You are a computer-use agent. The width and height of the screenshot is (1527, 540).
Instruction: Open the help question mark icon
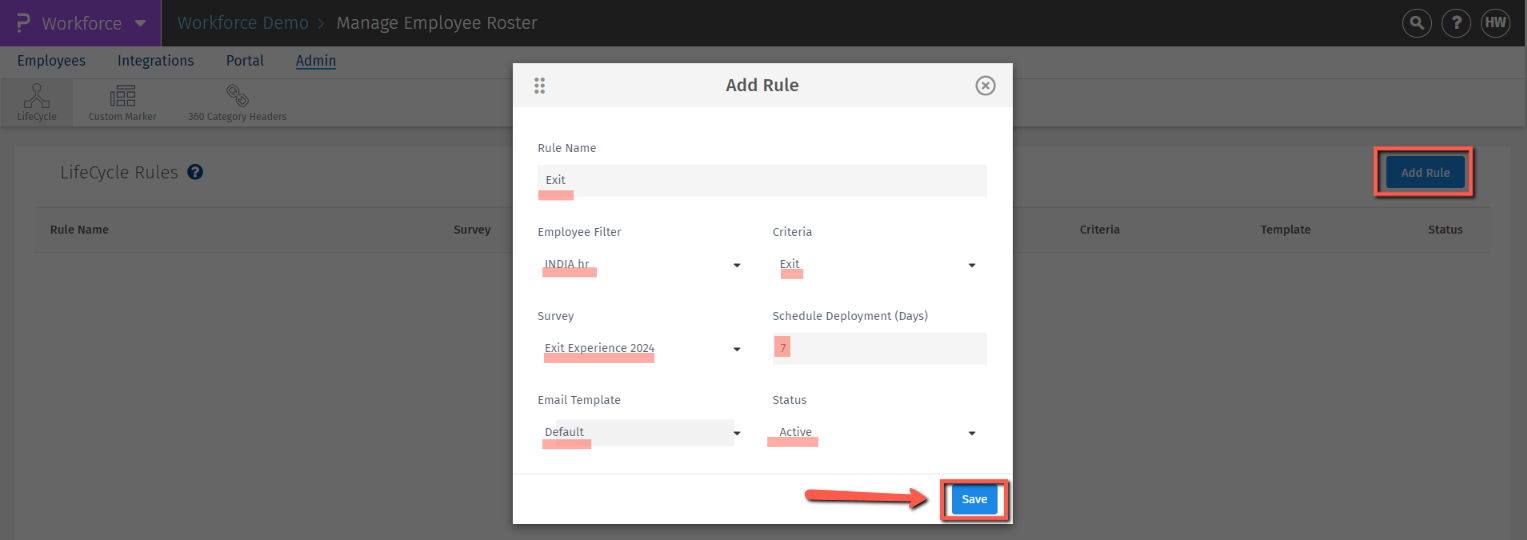(x=1455, y=23)
